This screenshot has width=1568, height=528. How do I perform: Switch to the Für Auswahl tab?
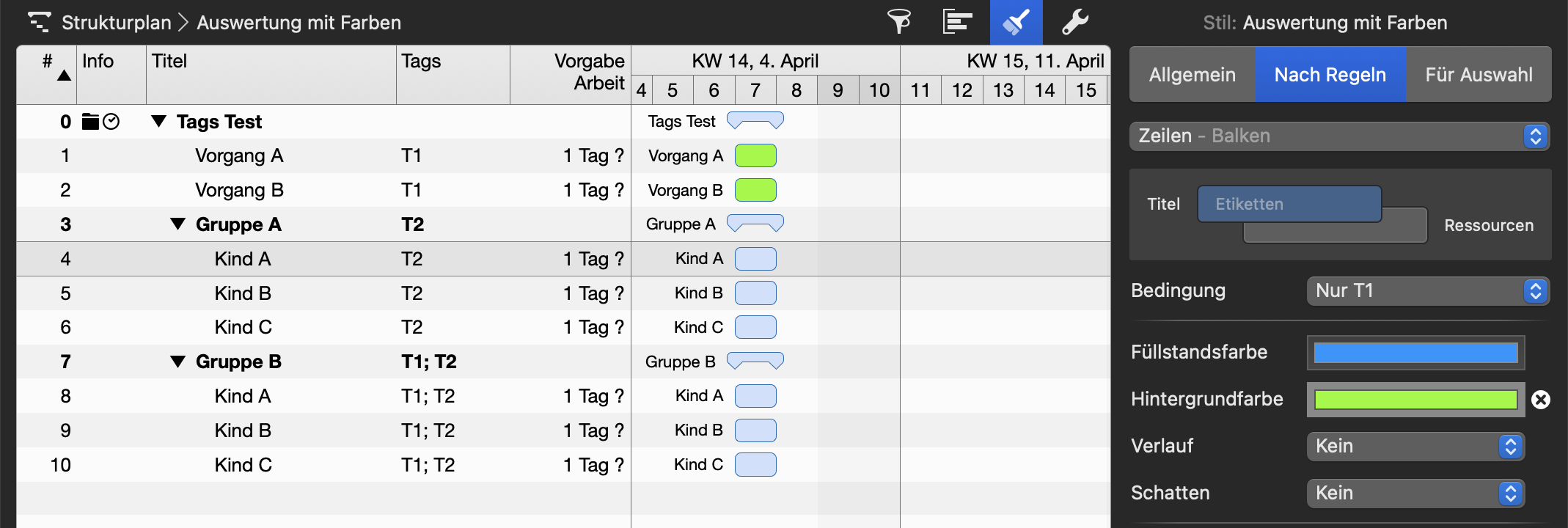[1479, 75]
